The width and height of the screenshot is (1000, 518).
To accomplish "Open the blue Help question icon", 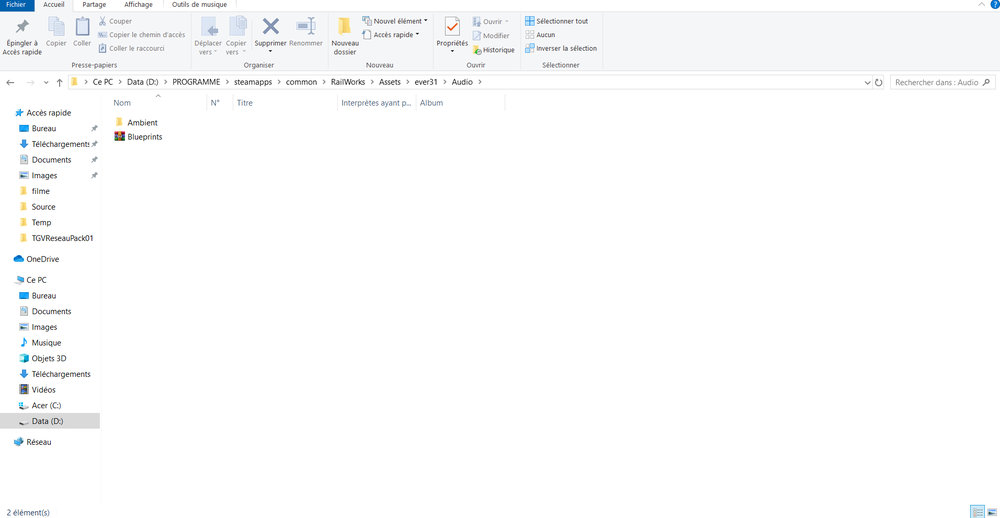I will [996, 4].
